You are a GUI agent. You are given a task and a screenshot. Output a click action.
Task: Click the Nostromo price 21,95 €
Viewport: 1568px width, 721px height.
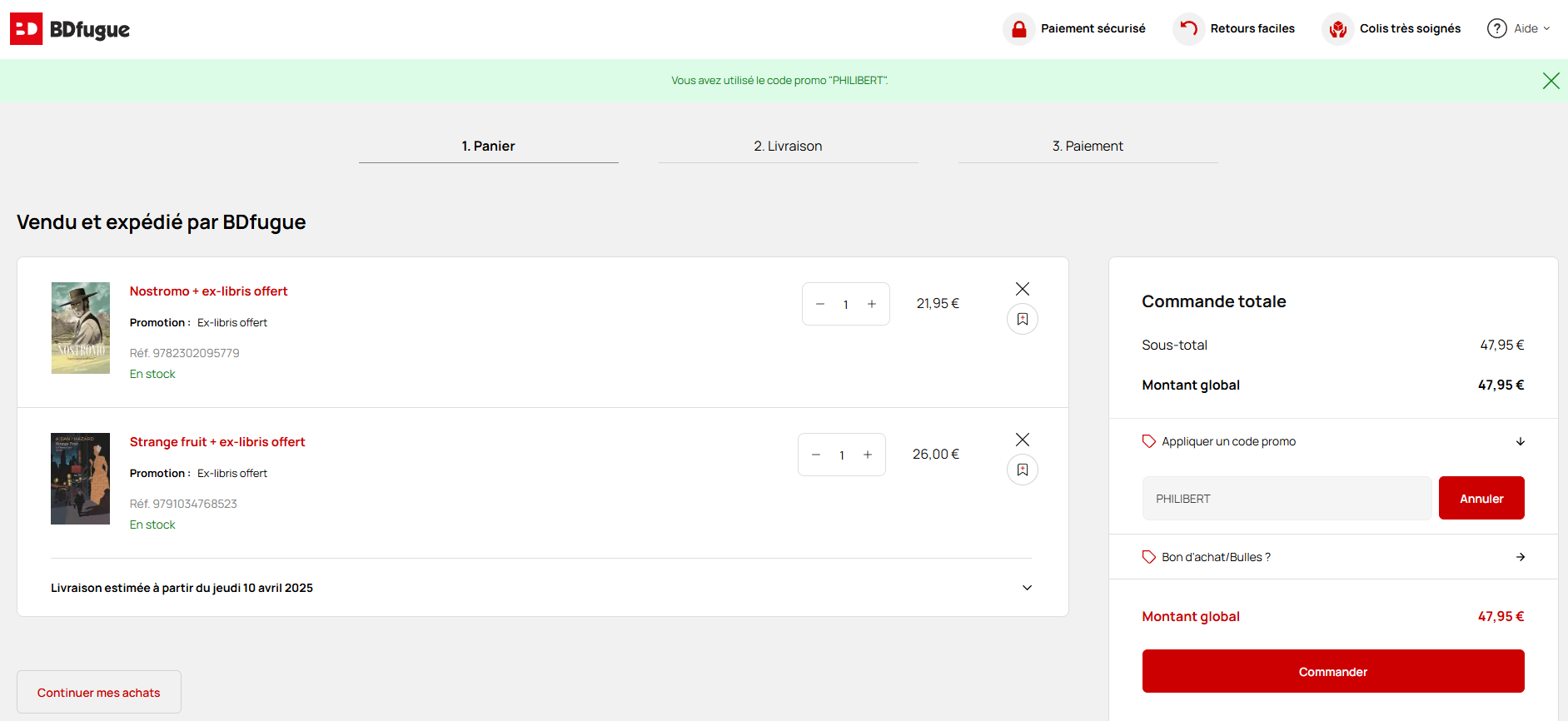(938, 304)
